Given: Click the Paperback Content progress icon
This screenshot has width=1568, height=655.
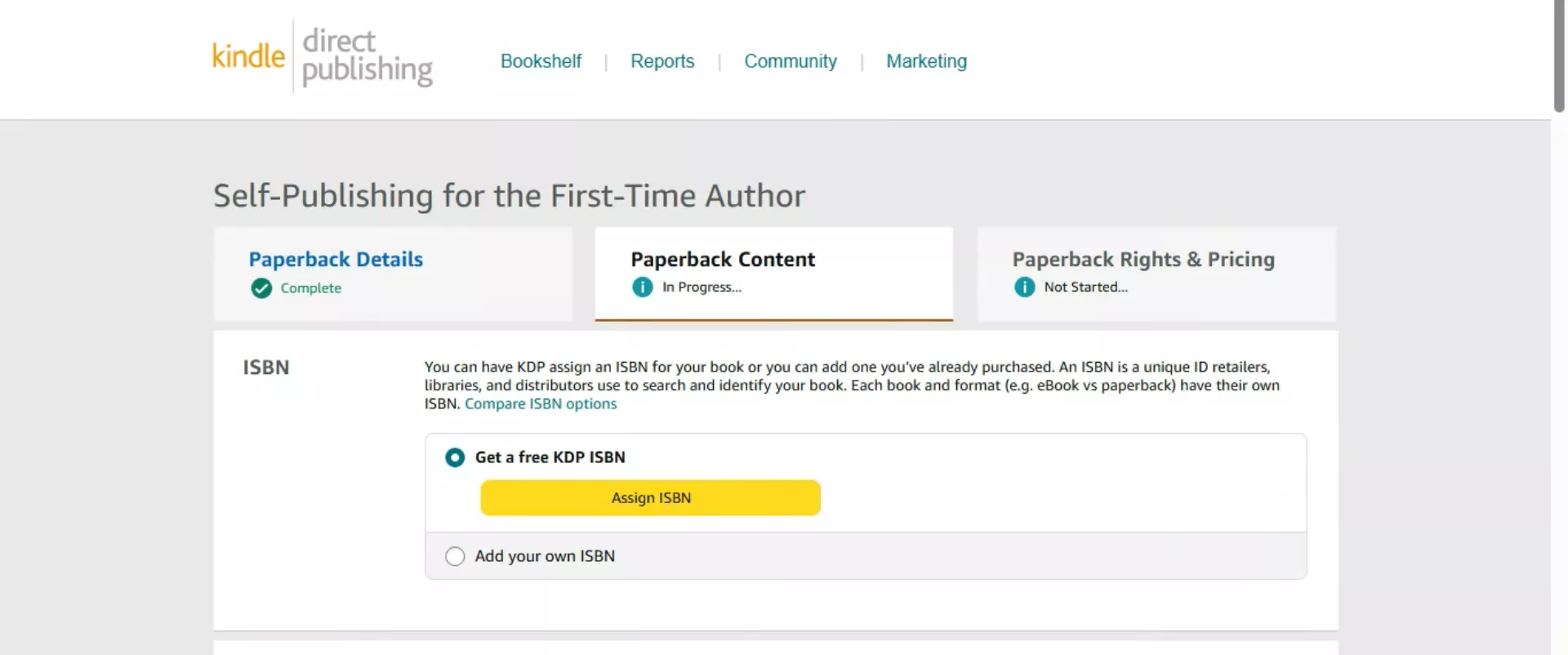Looking at the screenshot, I should (x=642, y=287).
